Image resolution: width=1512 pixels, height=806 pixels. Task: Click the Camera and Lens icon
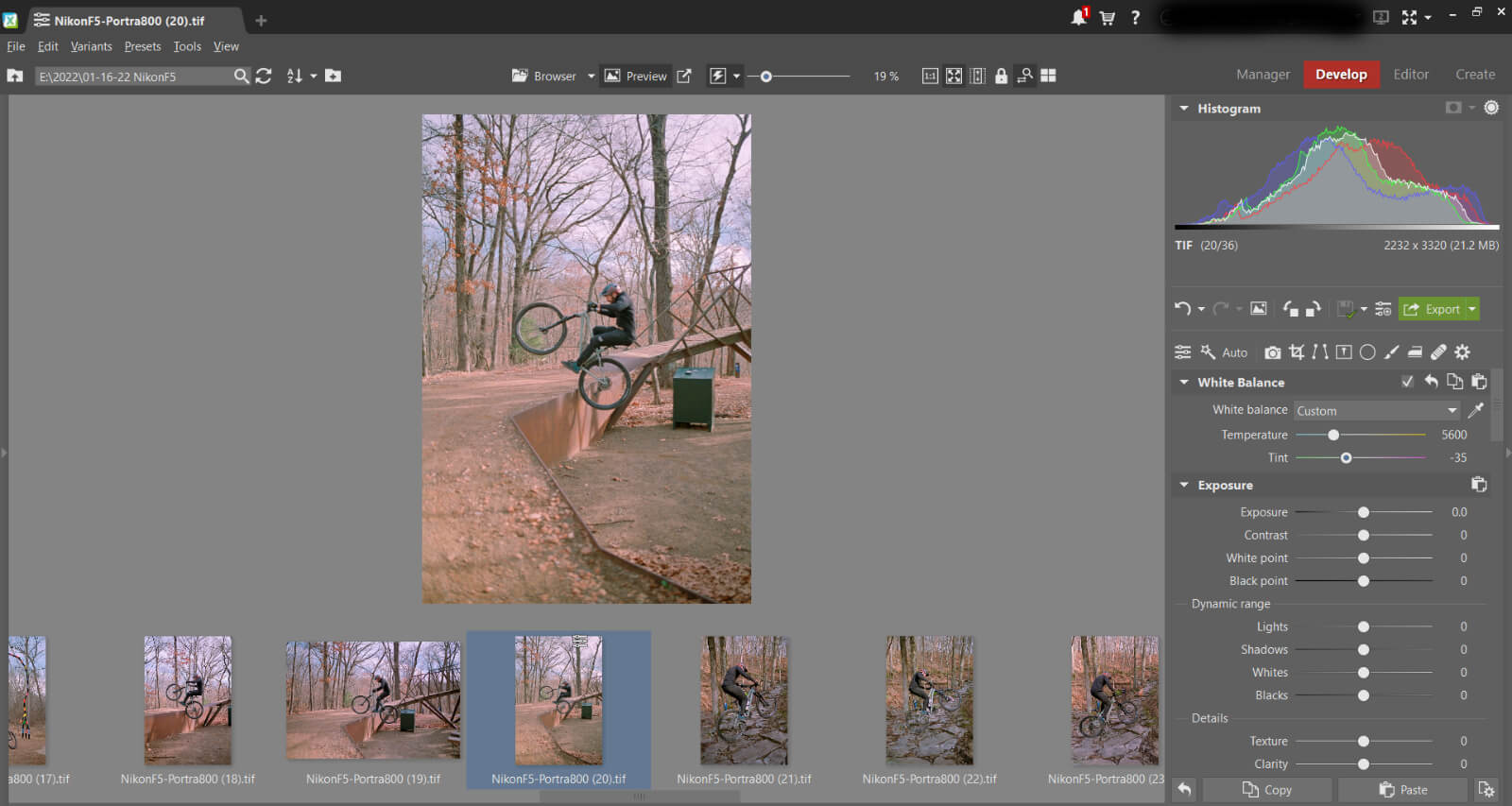click(x=1273, y=352)
